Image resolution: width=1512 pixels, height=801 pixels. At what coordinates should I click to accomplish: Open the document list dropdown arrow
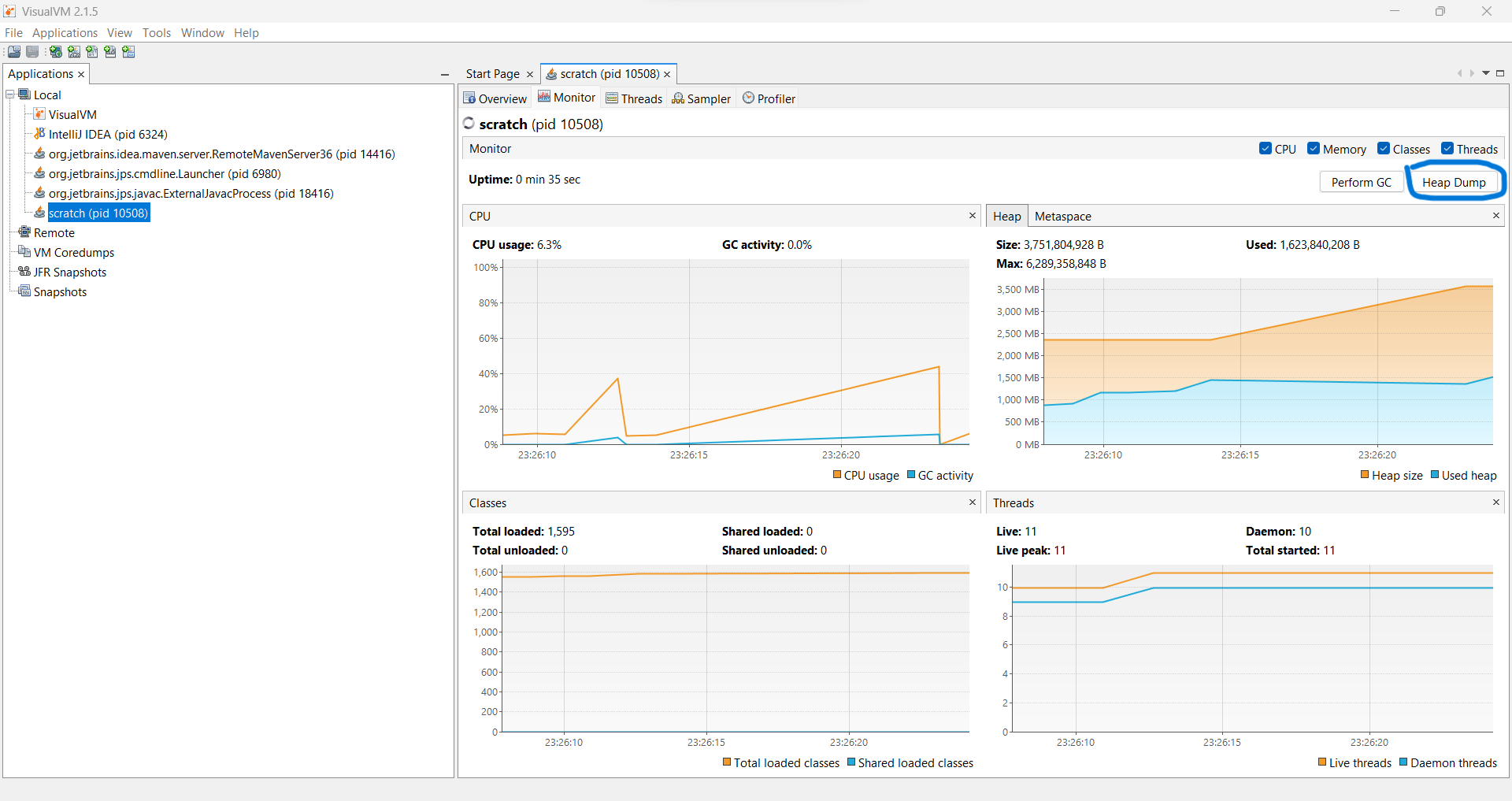click(x=1486, y=73)
